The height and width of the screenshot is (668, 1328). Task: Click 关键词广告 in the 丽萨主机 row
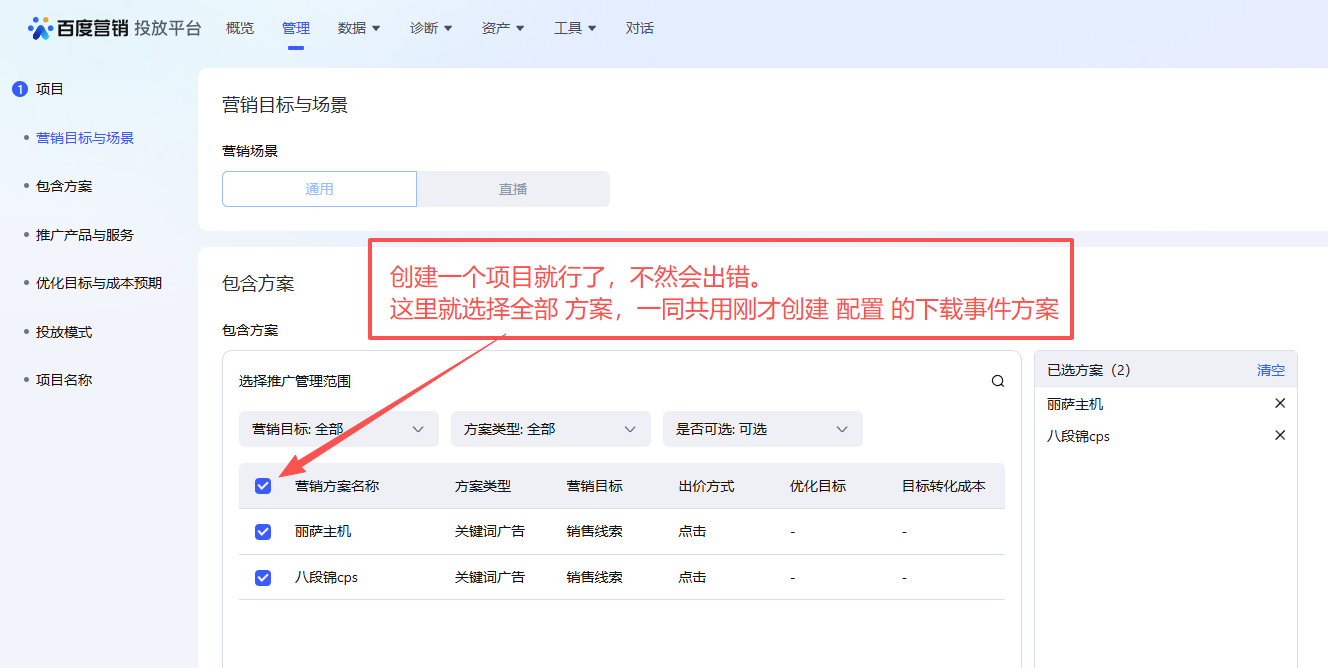pyautogui.click(x=490, y=532)
